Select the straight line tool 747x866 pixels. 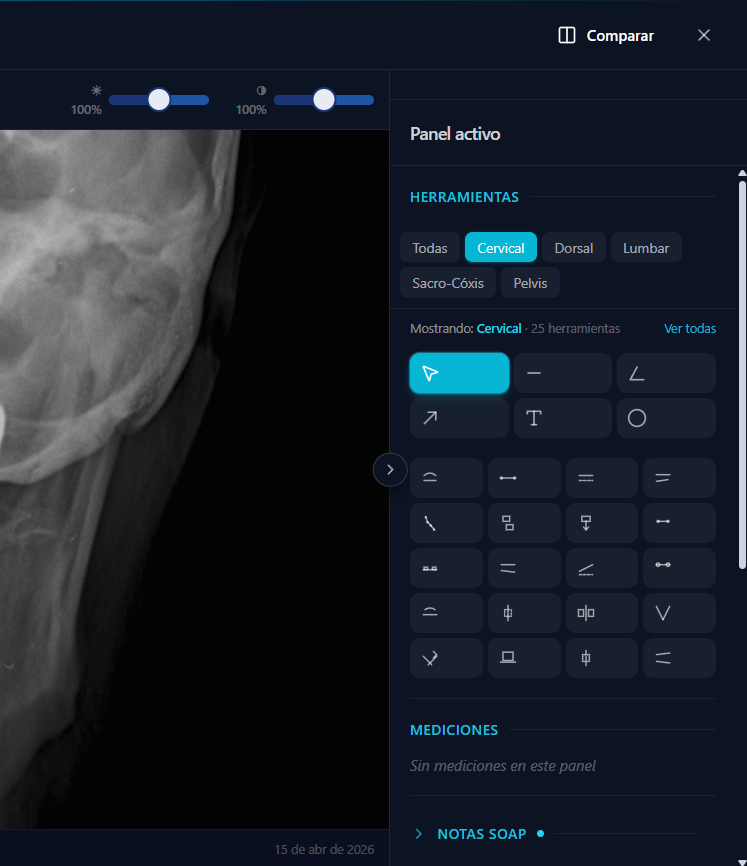point(563,373)
